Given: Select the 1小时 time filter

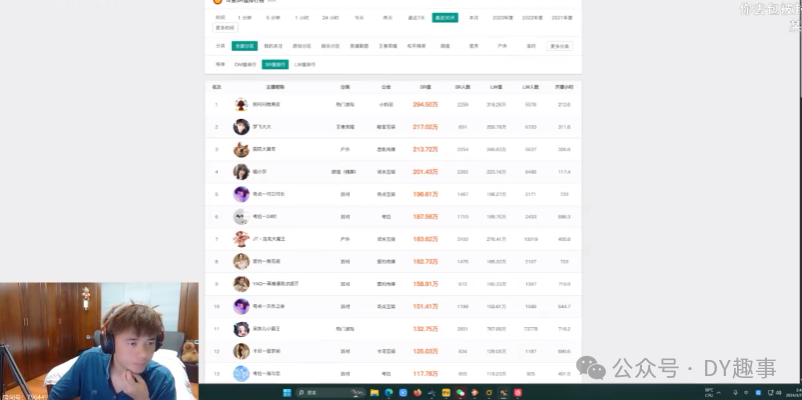Looking at the screenshot, I should tap(302, 18).
